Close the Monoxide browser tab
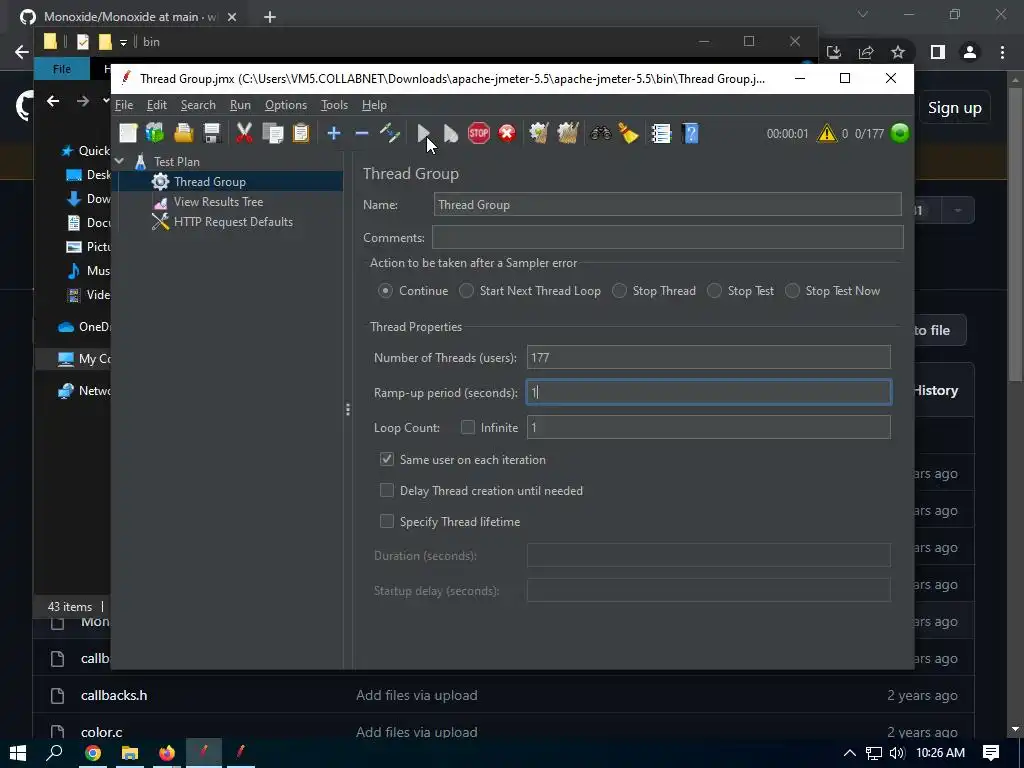1024x768 pixels. tap(232, 17)
